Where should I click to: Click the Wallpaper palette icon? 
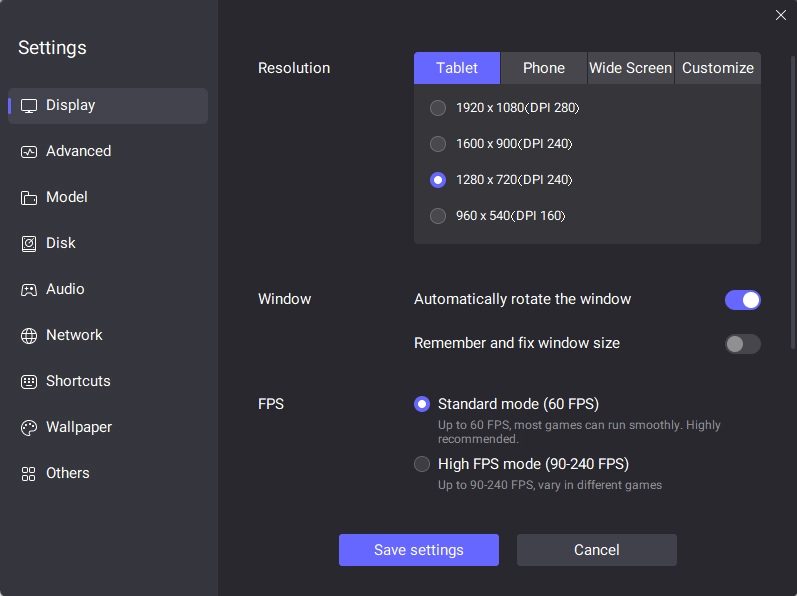point(29,428)
